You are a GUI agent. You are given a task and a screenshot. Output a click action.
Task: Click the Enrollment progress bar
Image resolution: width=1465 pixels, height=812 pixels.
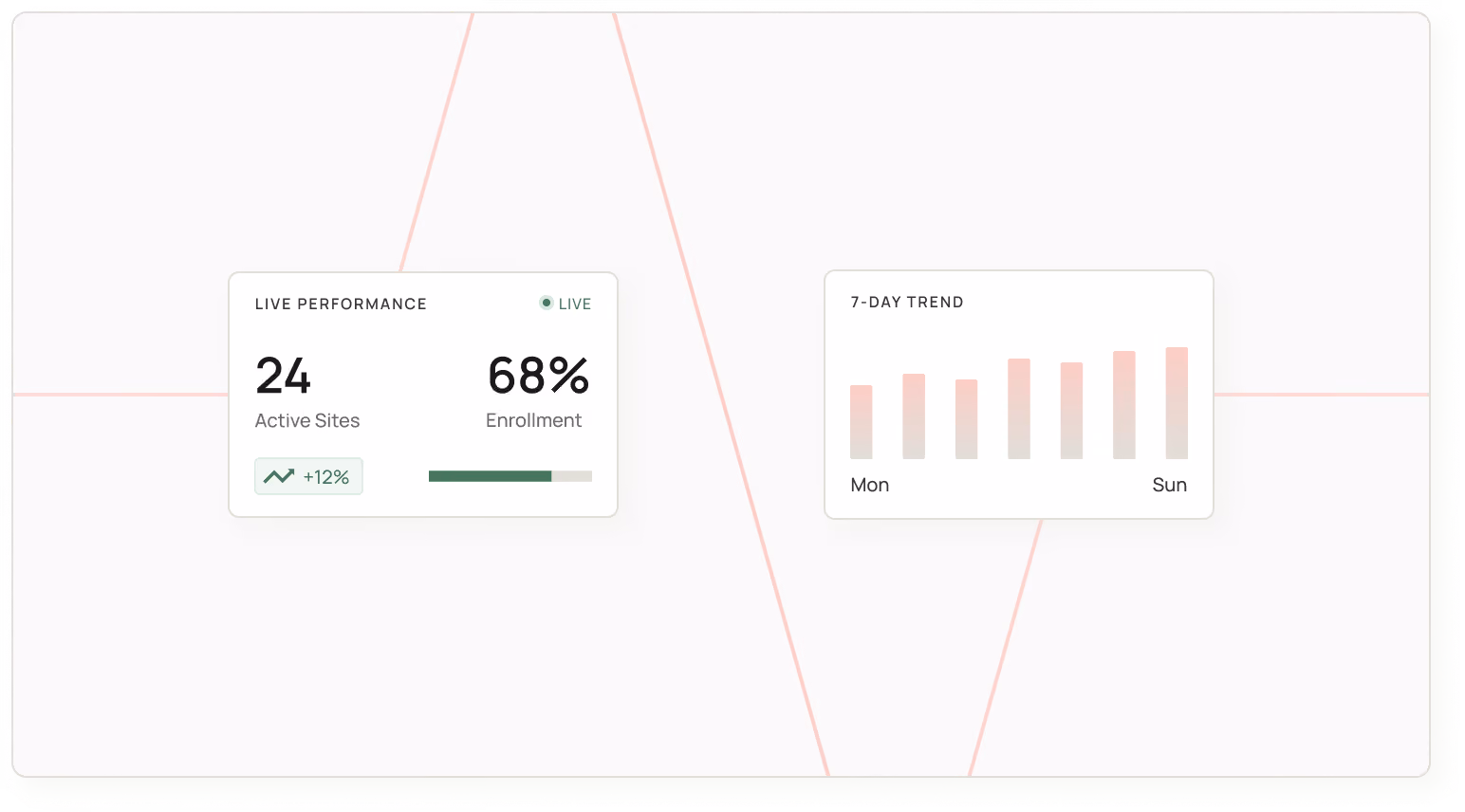[x=510, y=476]
